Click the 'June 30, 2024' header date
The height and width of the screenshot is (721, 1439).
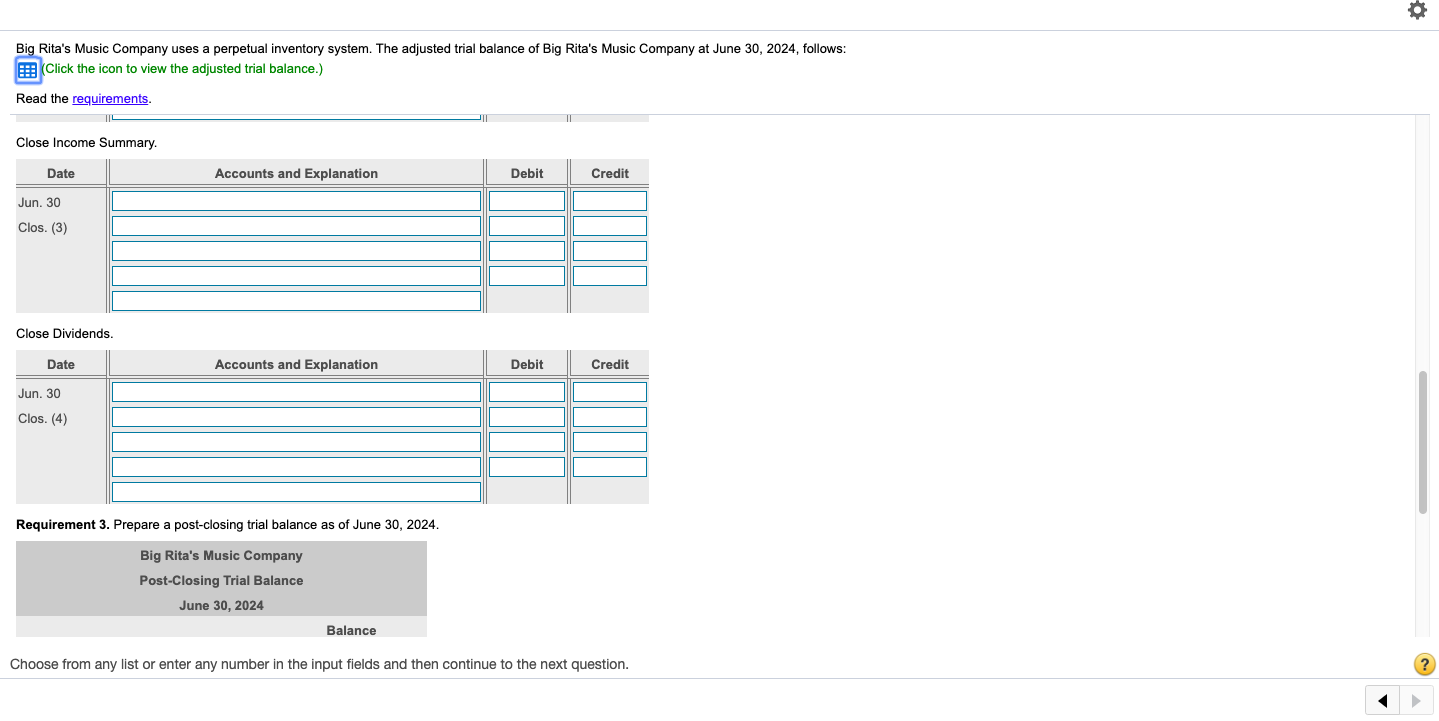click(221, 606)
